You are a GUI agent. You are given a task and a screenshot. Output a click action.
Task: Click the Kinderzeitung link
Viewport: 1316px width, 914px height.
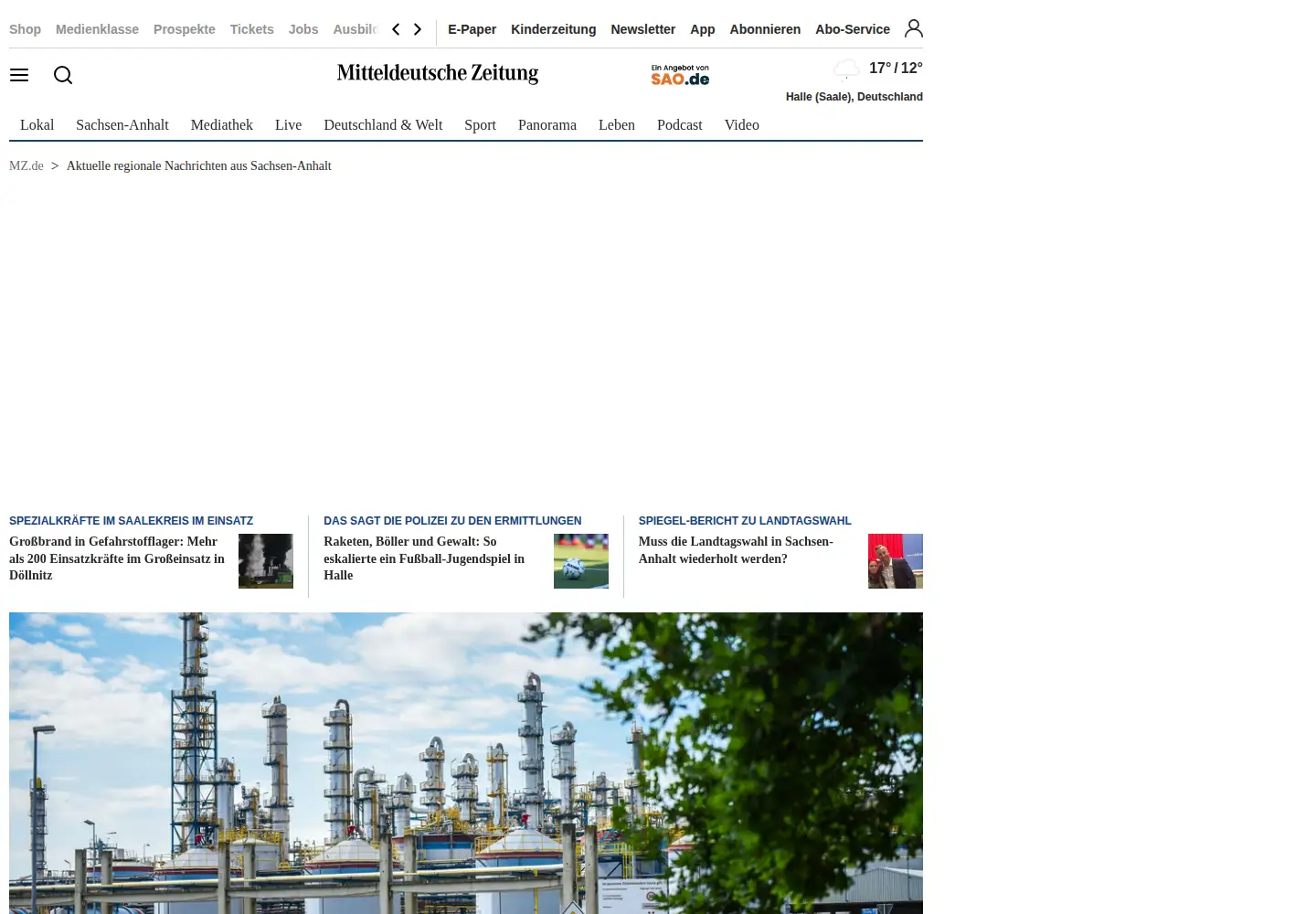point(553,29)
